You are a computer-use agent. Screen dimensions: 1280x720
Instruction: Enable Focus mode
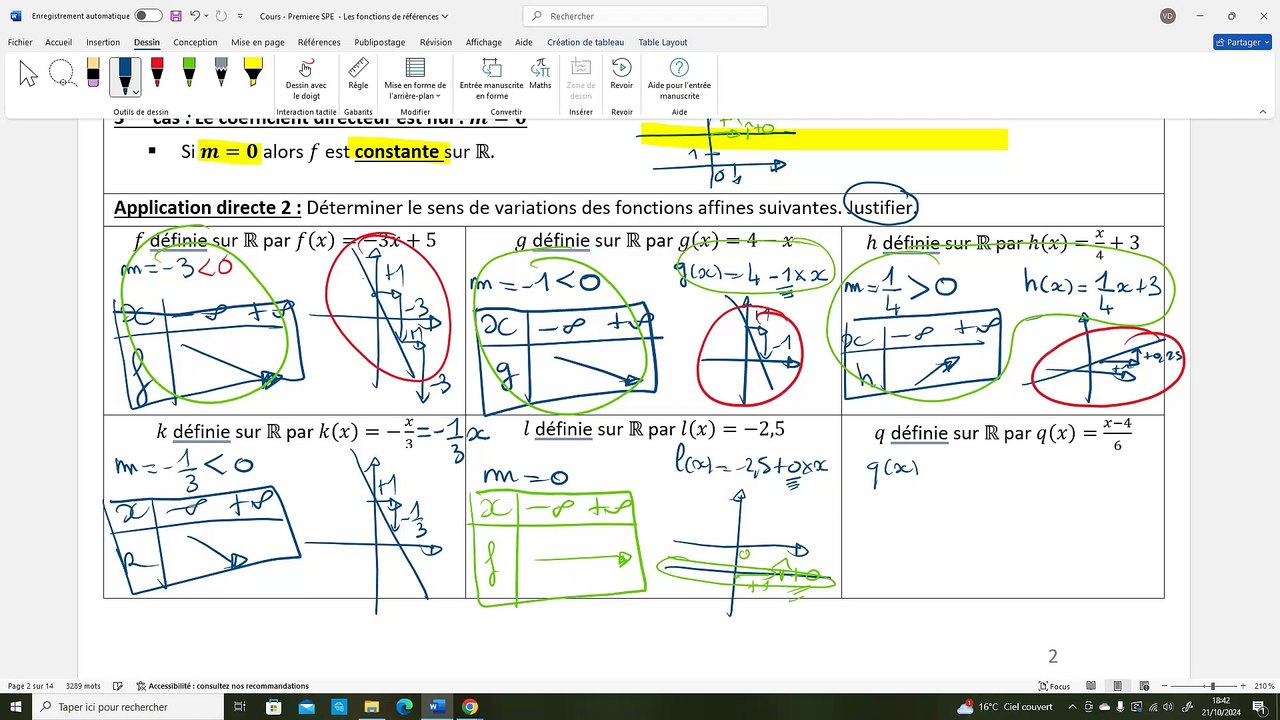pyautogui.click(x=1055, y=686)
